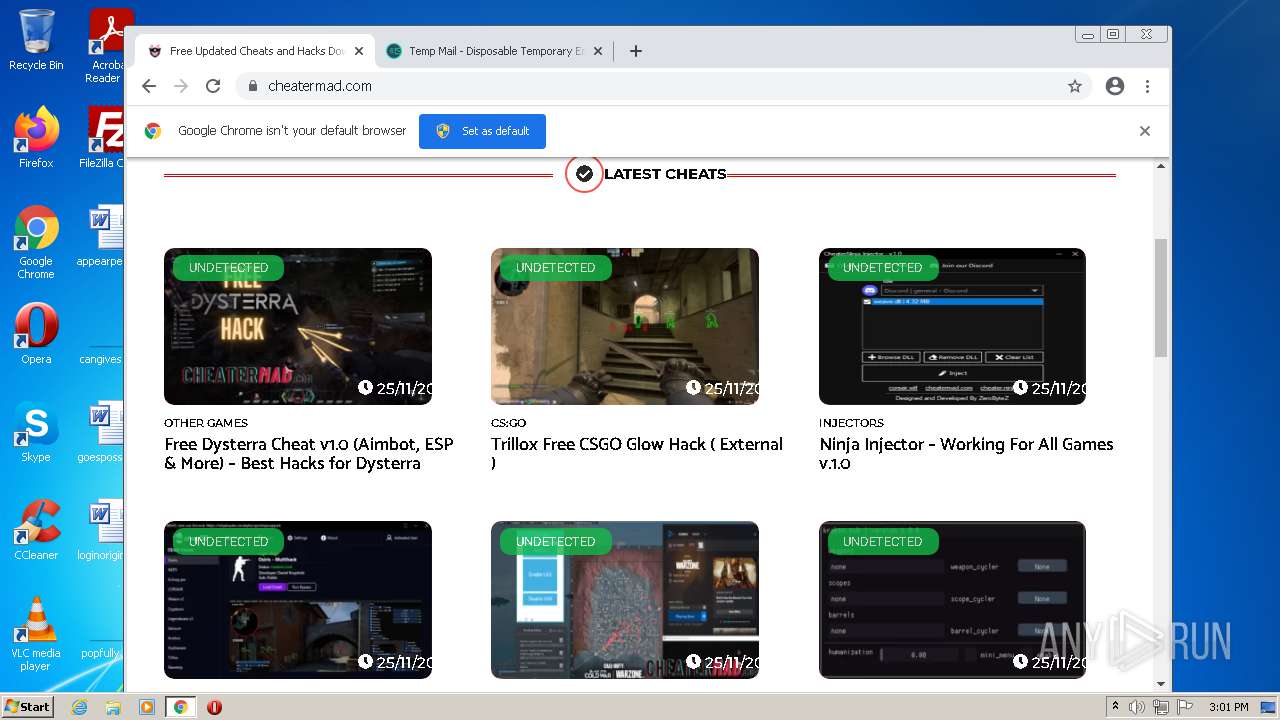Viewport: 1280px width, 720px height.
Task: Click the page scrollbar down arrow
Action: (x=1161, y=684)
